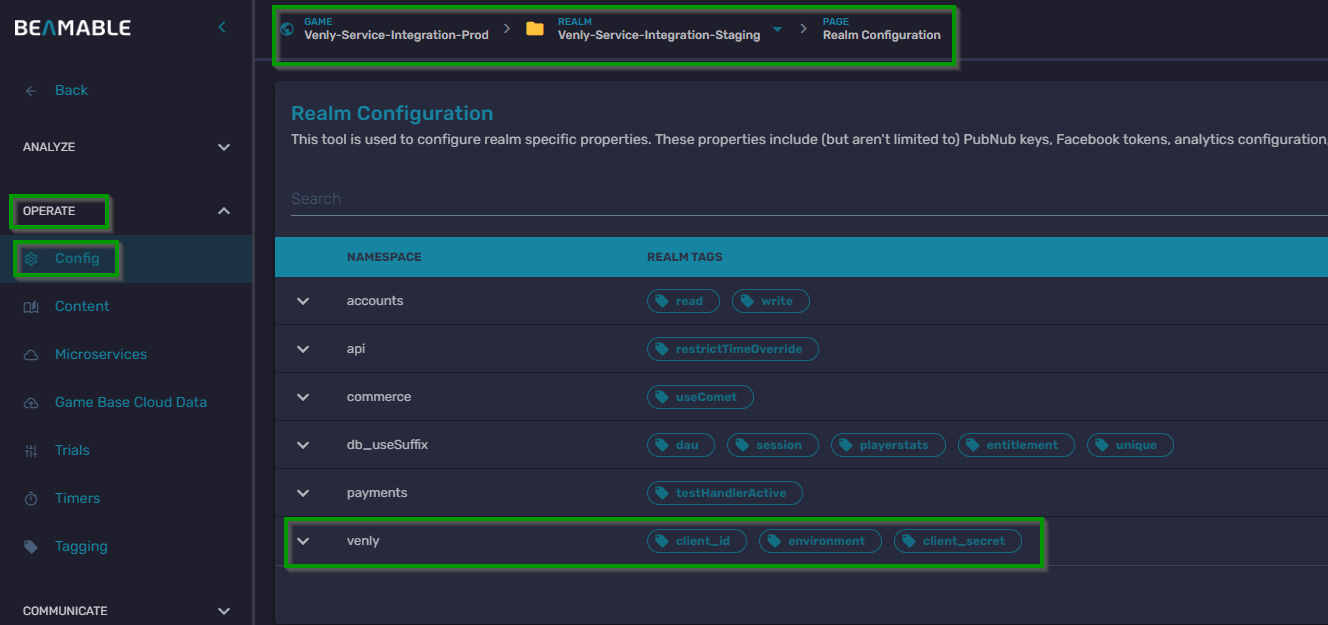Click the Trials sliders icon
Screen dimensions: 1328x625
[31, 451]
